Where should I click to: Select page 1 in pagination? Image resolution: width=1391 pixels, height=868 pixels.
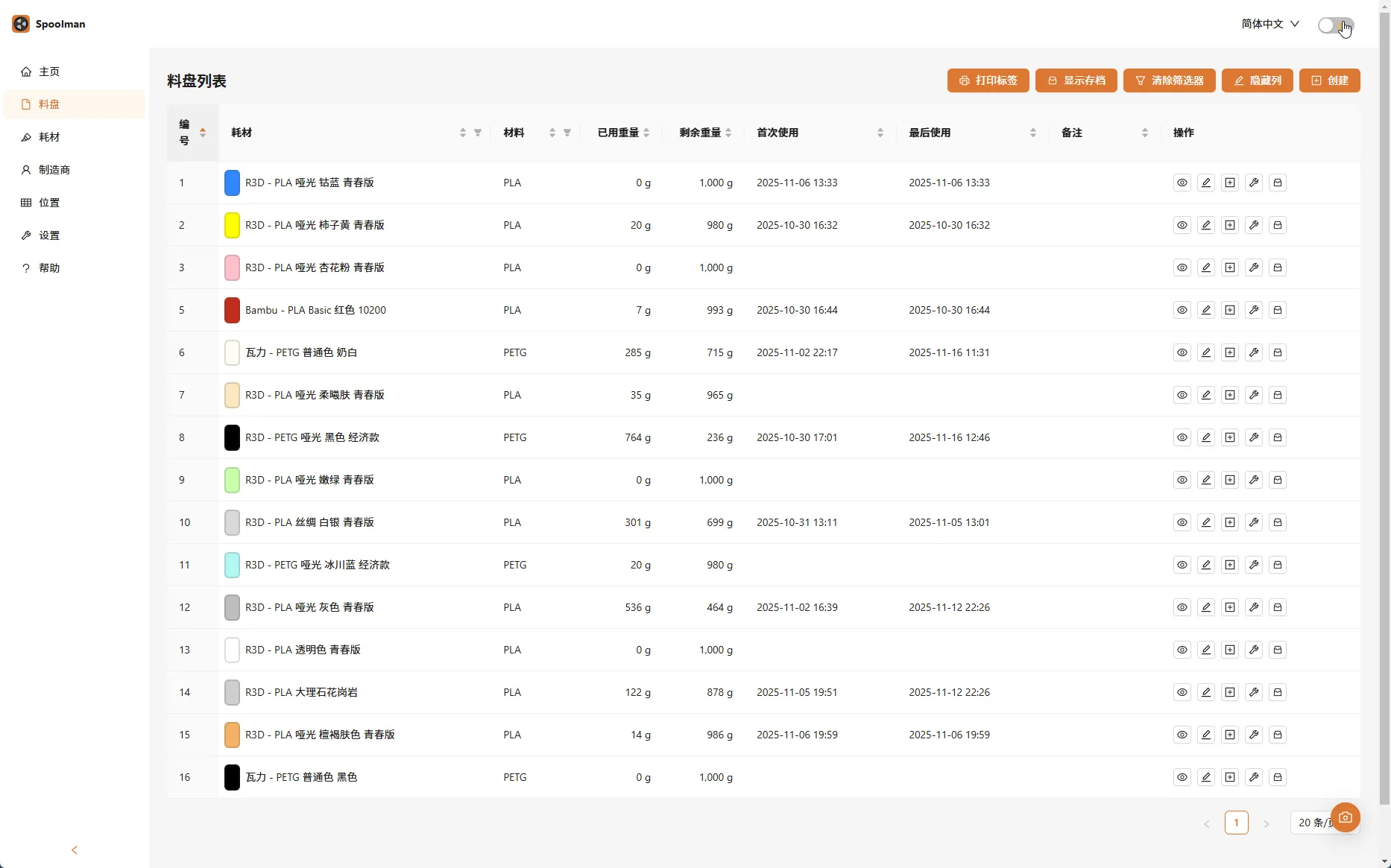tap(1236, 823)
